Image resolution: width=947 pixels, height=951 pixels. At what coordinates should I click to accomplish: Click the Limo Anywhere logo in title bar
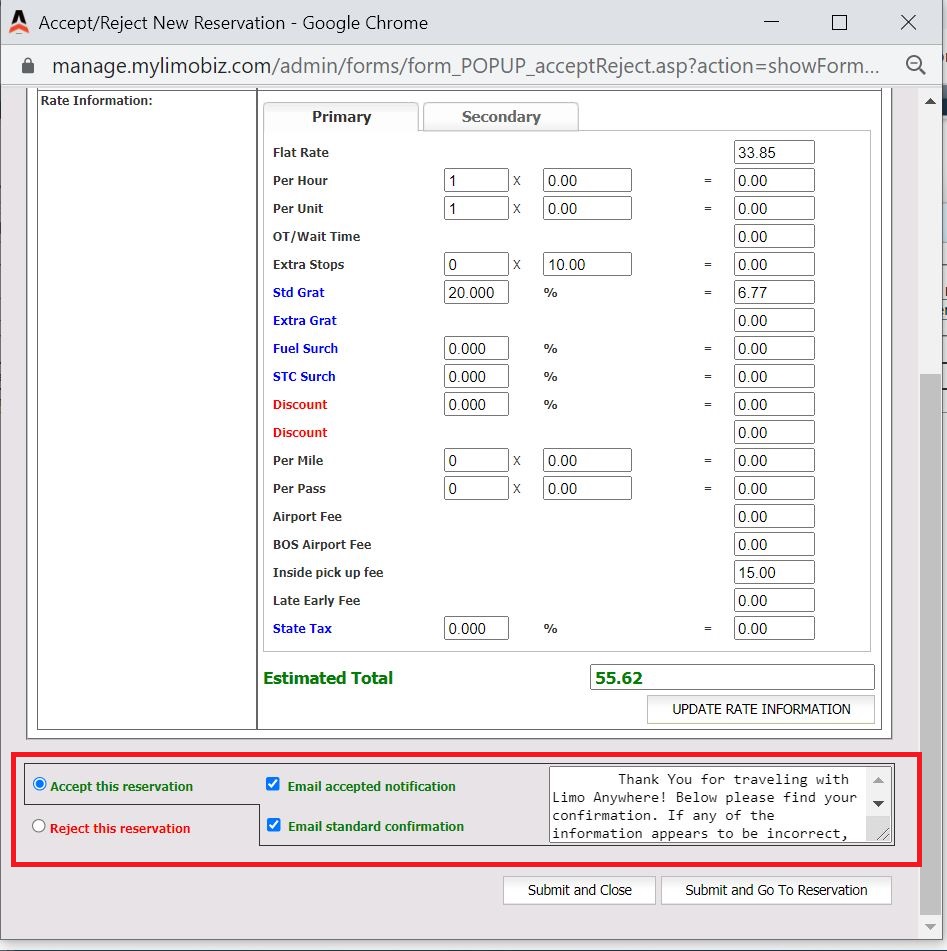[x=19, y=22]
